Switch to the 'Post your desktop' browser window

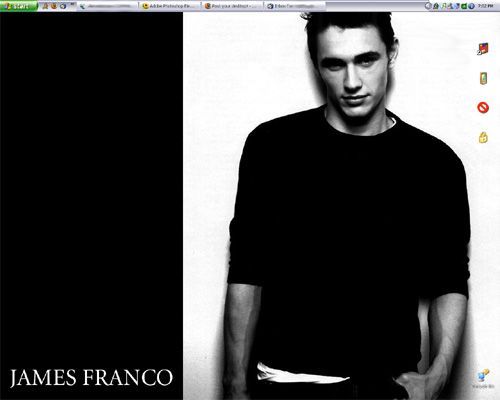232,6
